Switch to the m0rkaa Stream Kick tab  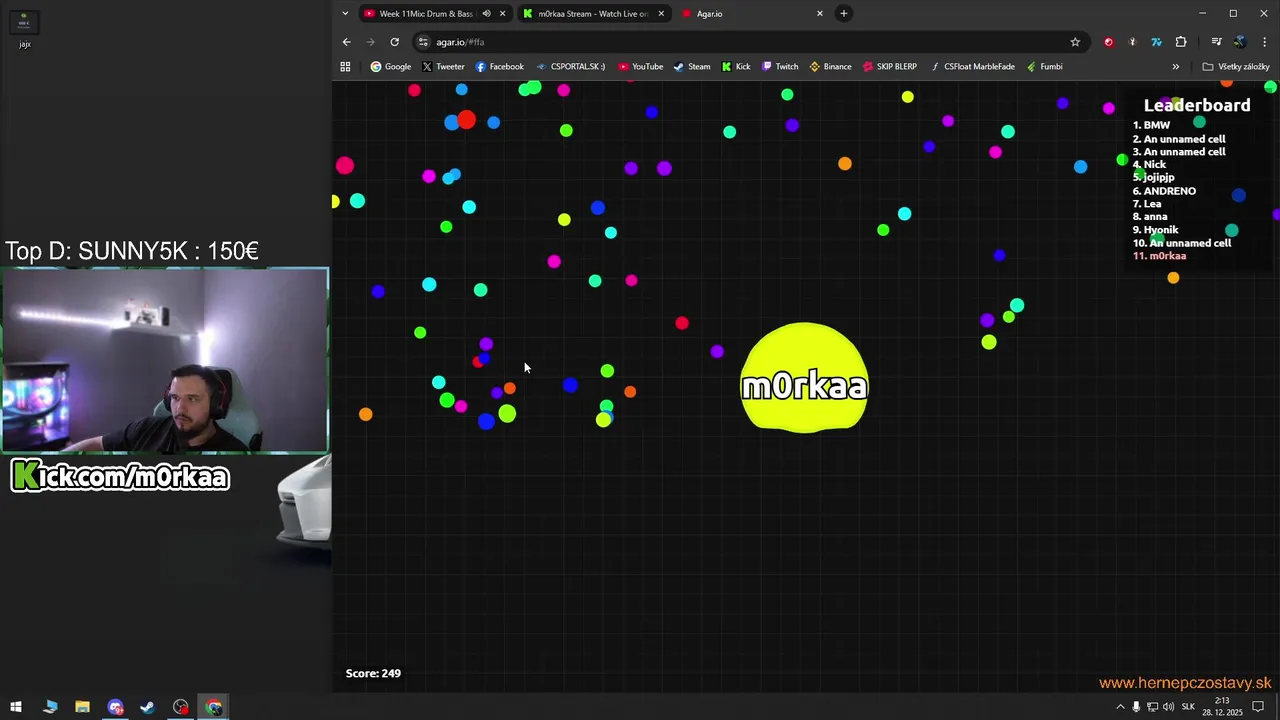point(593,14)
